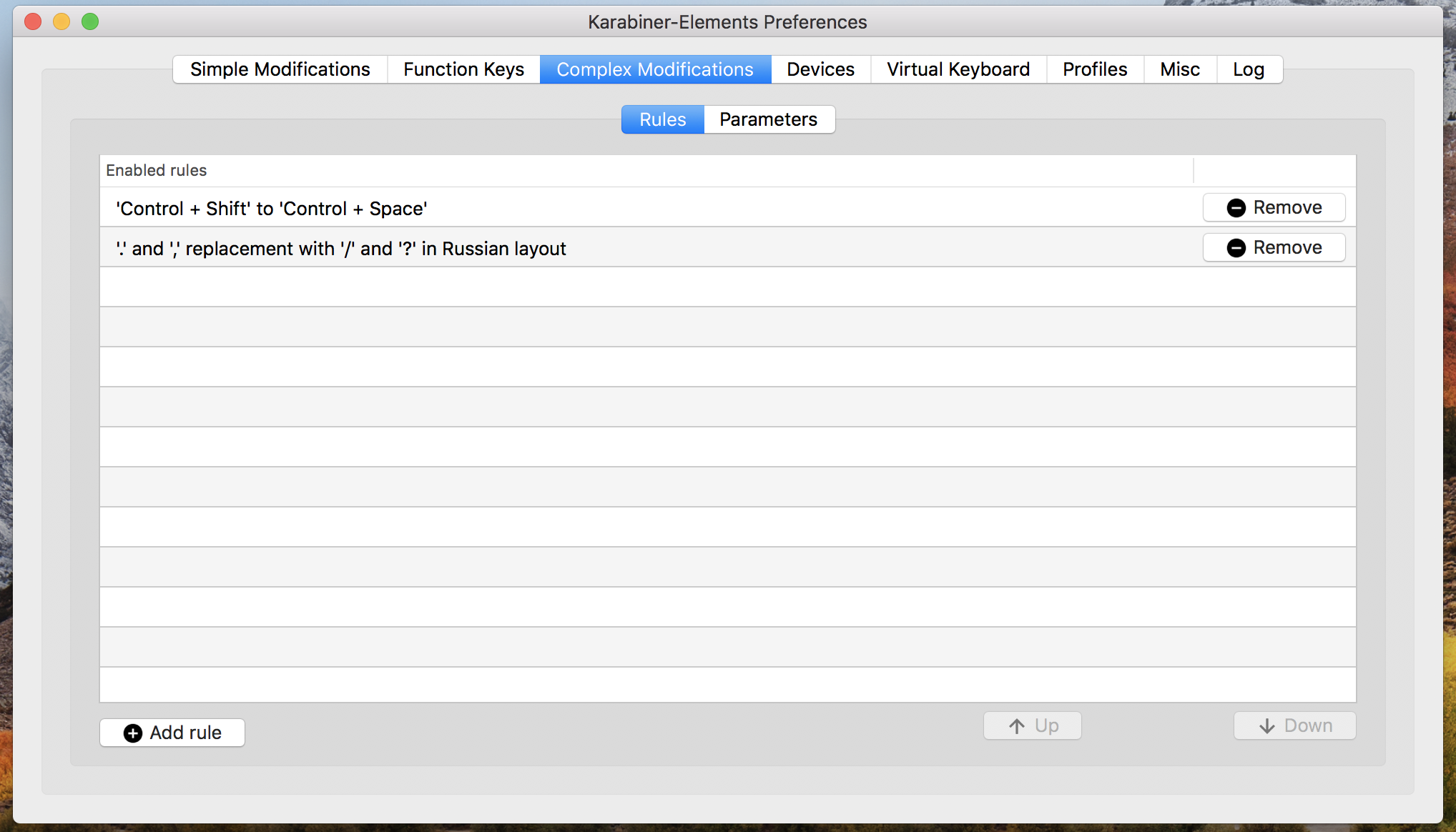1456x832 pixels.
Task: Open the Log tab
Action: pos(1249,69)
